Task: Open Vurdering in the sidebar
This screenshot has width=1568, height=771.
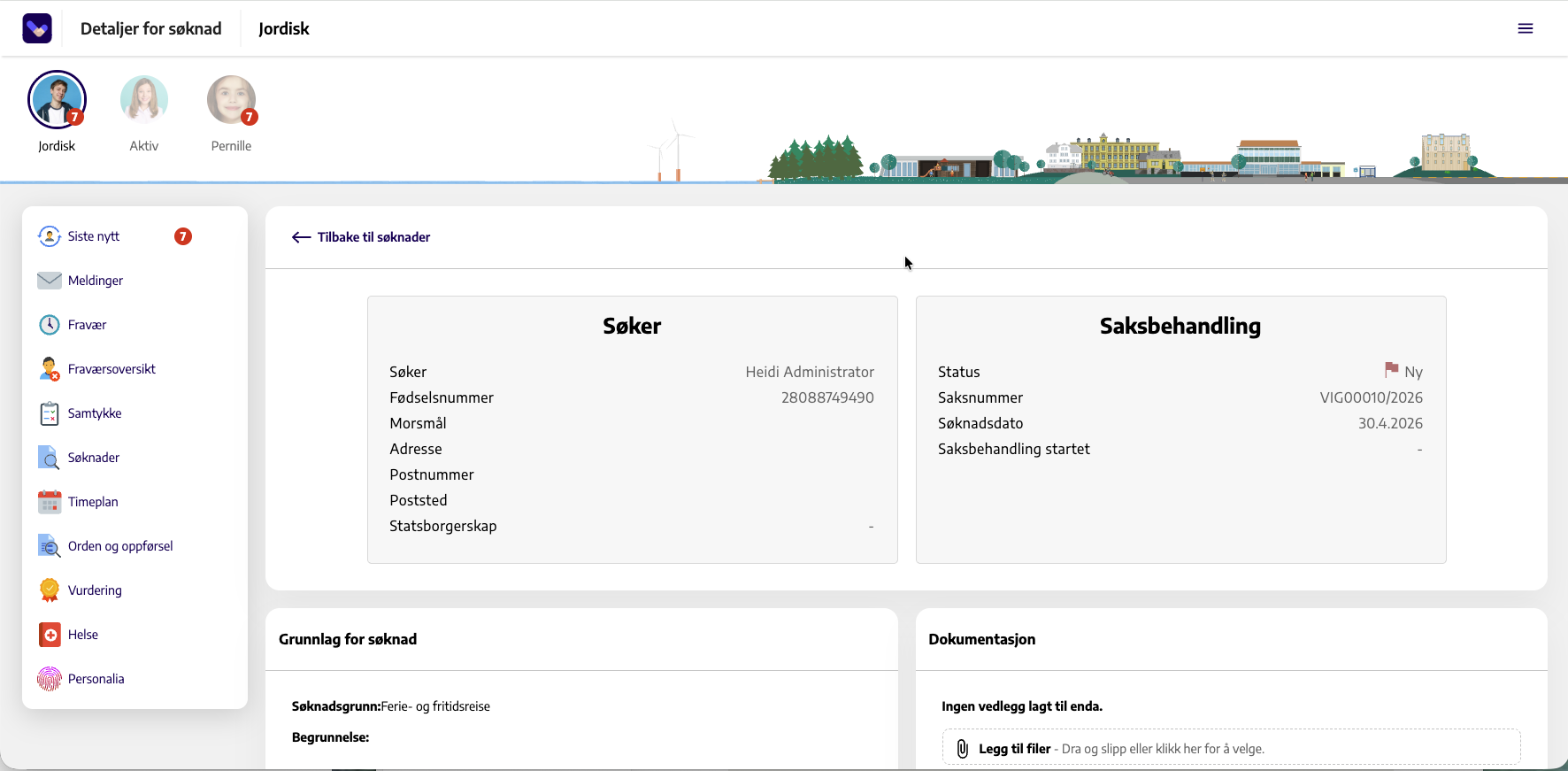Action: click(95, 590)
